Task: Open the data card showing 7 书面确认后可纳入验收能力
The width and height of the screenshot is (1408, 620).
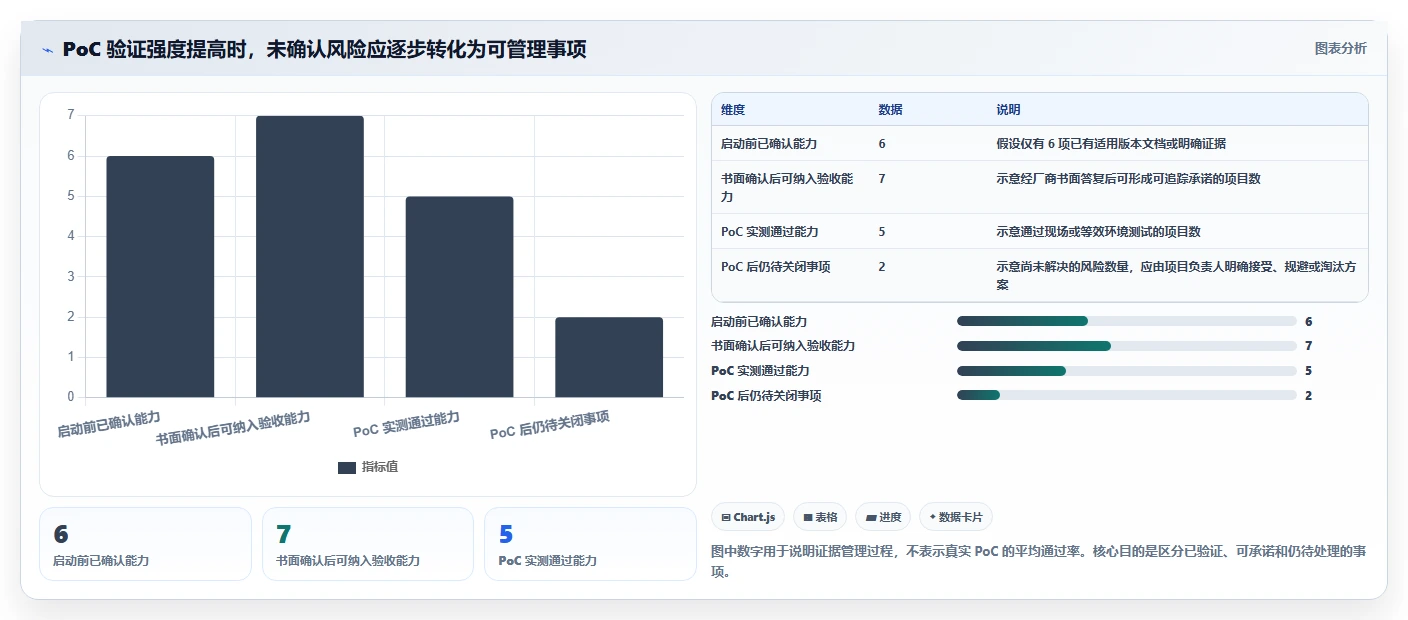Action: (368, 544)
